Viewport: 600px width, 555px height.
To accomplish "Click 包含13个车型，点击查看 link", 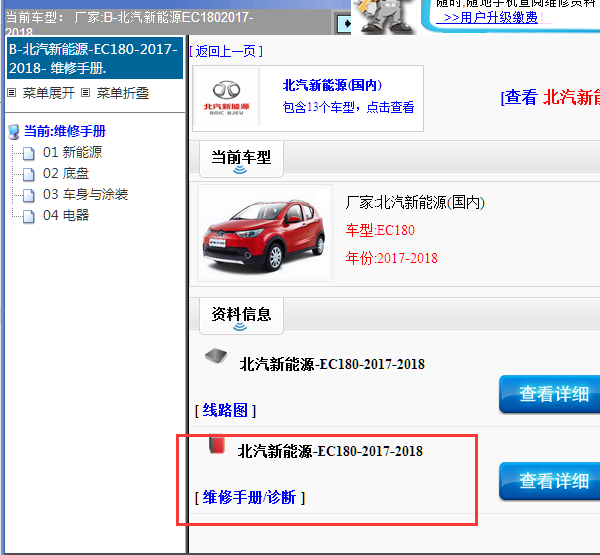I will 348,107.
